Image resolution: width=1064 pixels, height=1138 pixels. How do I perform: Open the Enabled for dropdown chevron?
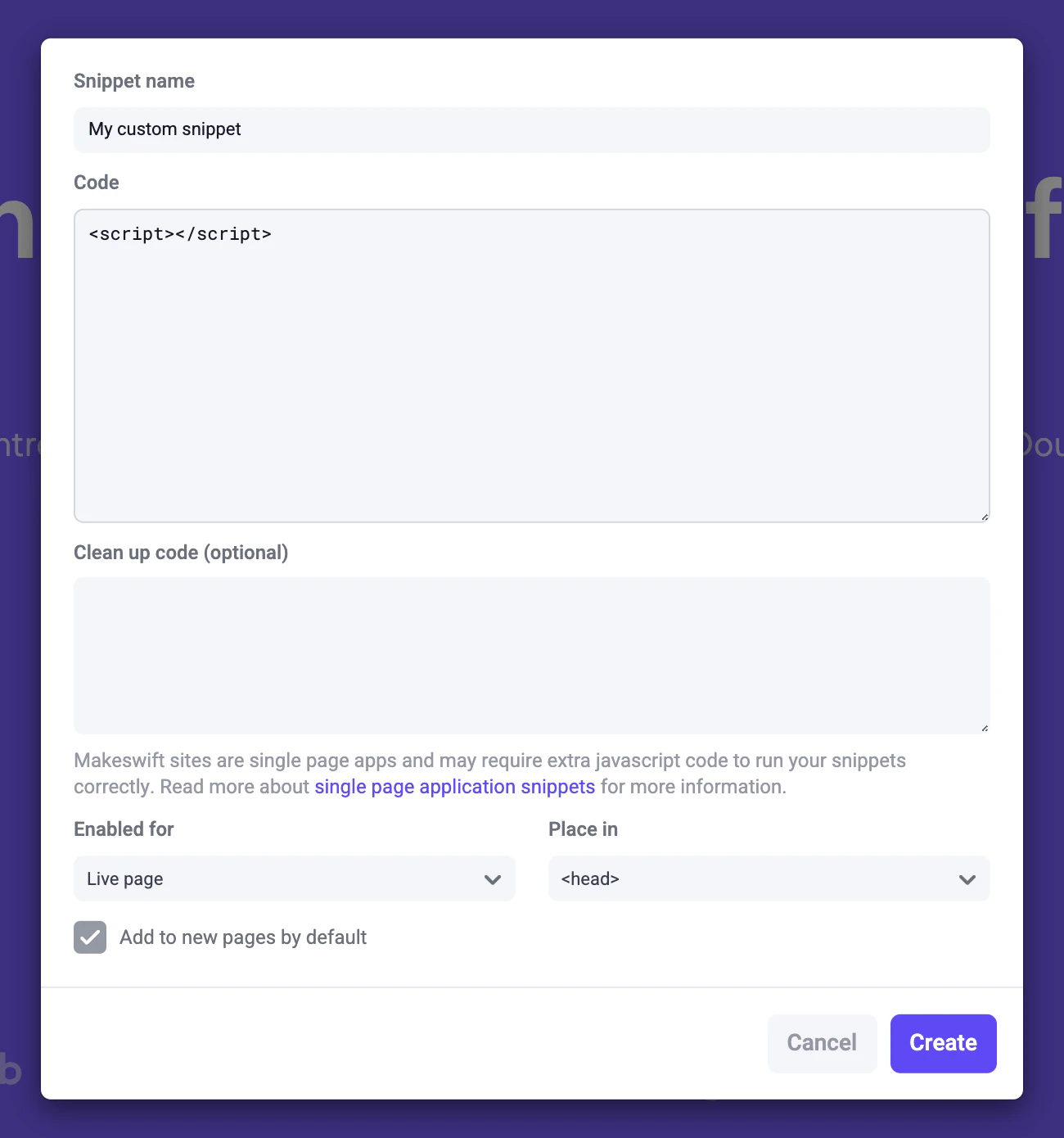pyautogui.click(x=492, y=879)
